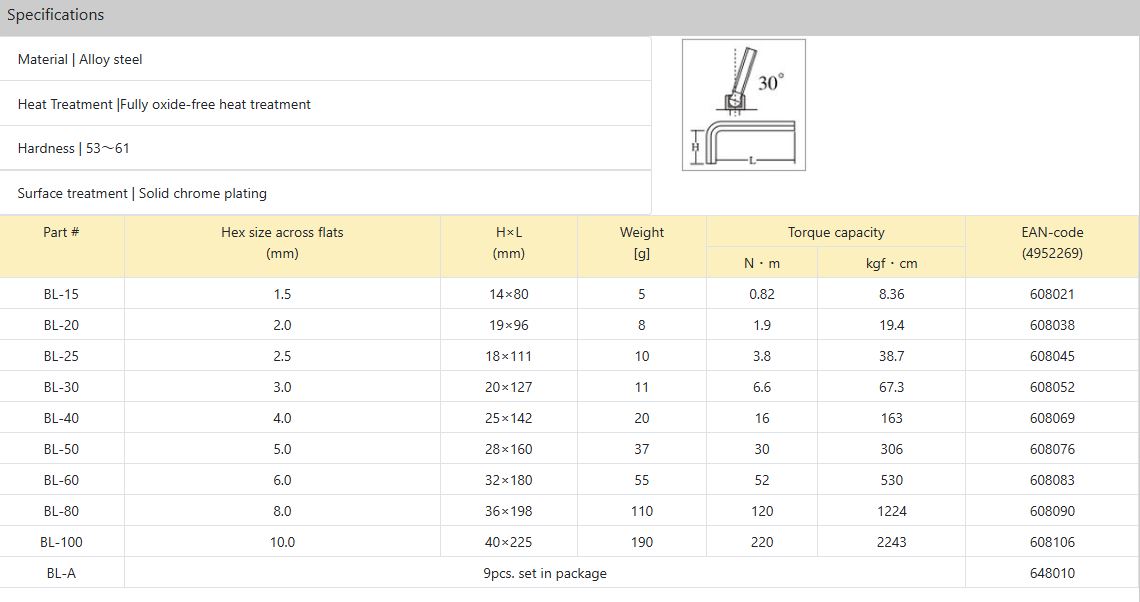The image size is (1140, 602).
Task: Click the Part # column header
Action: (61, 232)
